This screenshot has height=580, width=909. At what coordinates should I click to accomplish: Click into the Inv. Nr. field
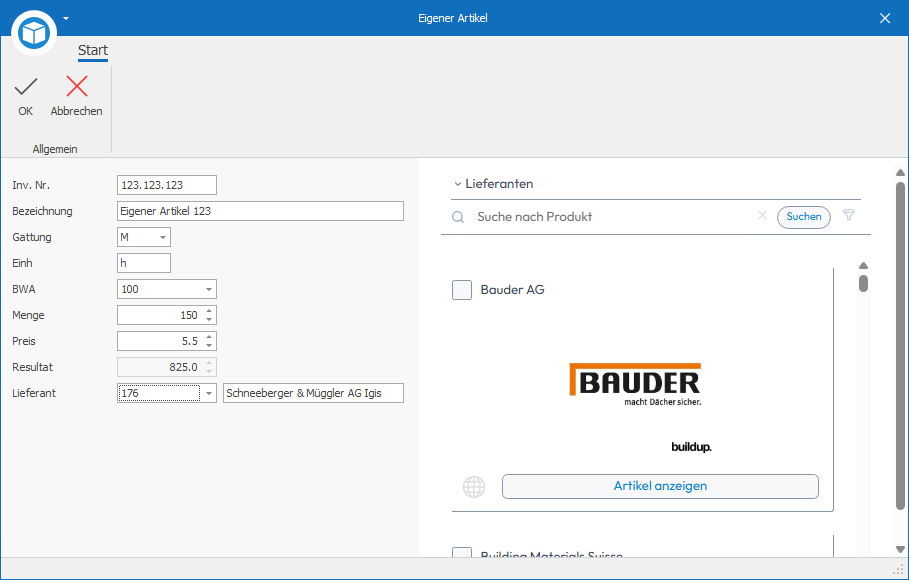[x=167, y=185]
